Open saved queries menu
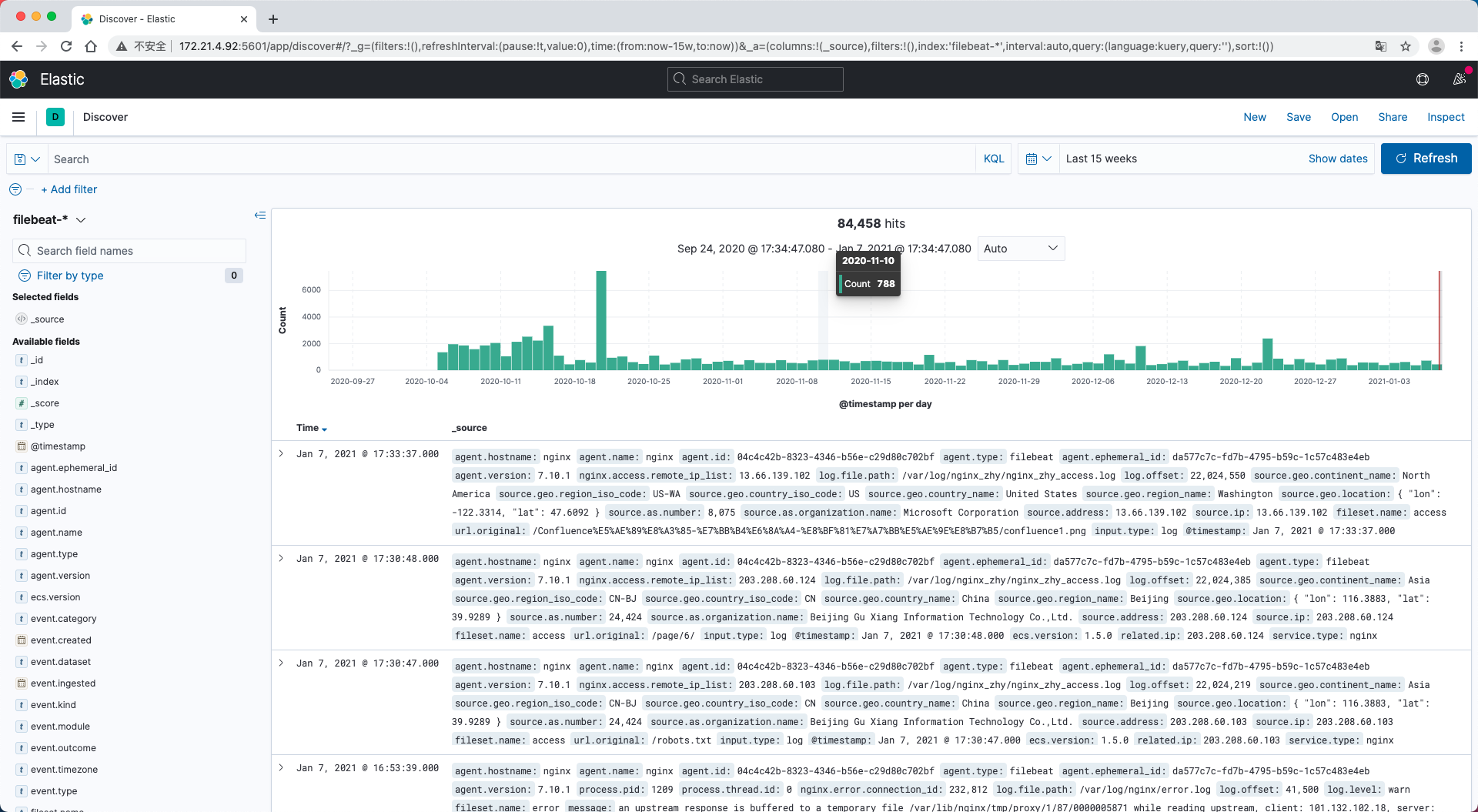The height and width of the screenshot is (812, 1478). tap(27, 159)
